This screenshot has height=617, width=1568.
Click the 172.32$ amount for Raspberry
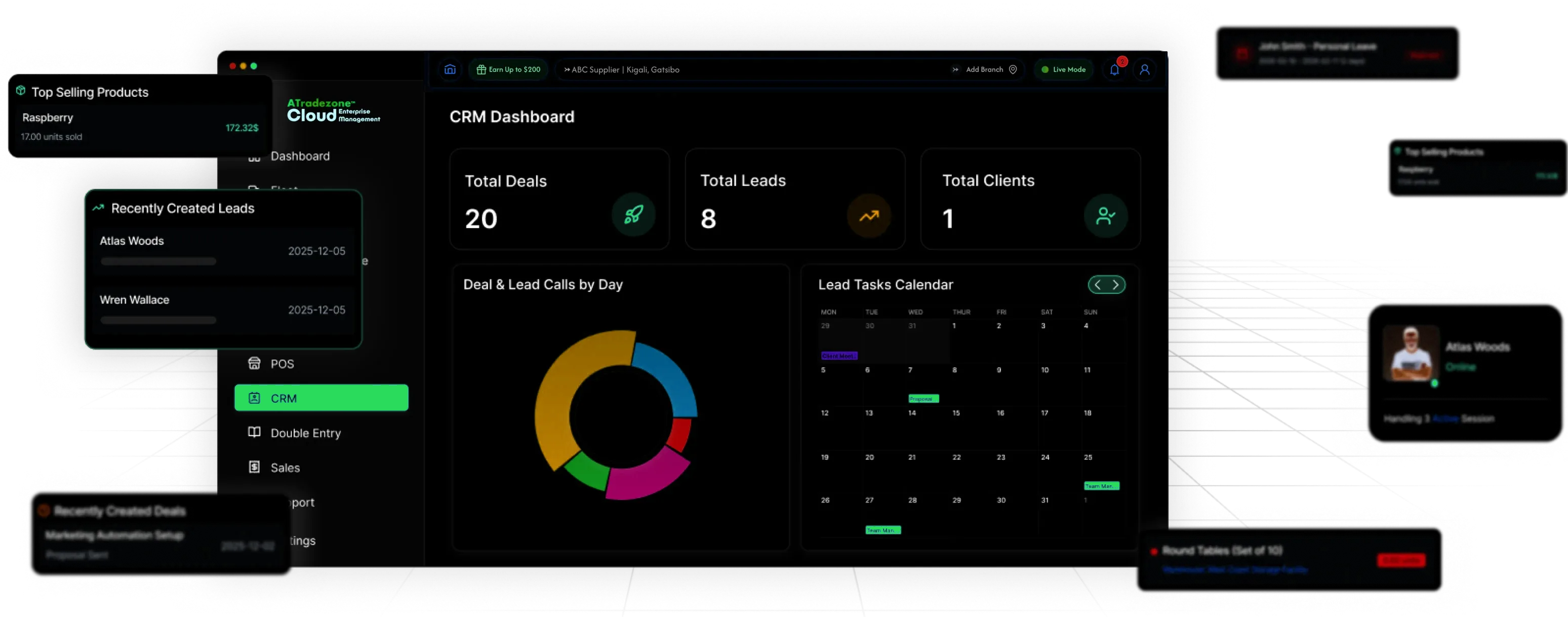(x=242, y=128)
